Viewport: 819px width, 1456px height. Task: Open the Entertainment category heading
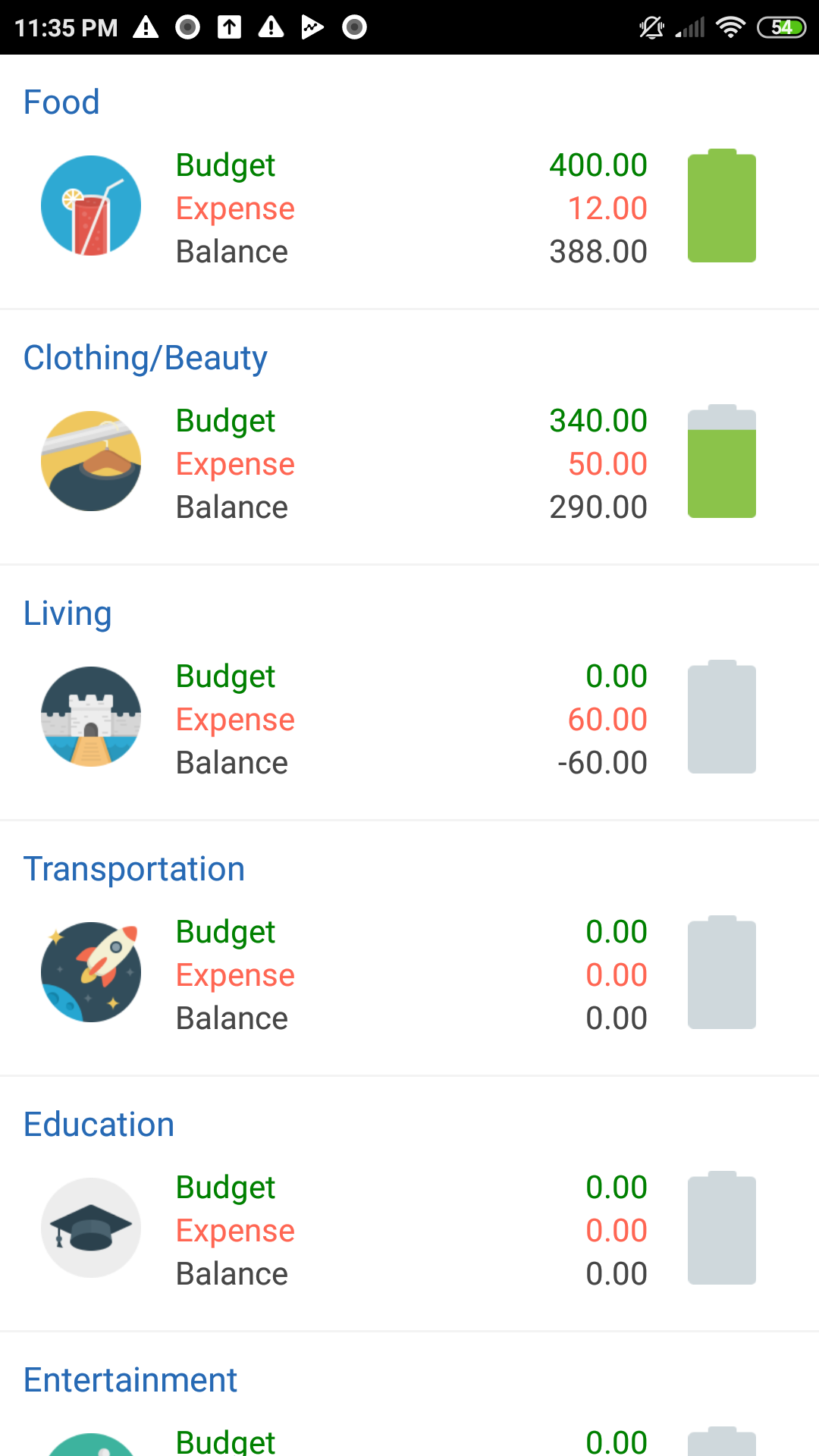(x=130, y=1380)
